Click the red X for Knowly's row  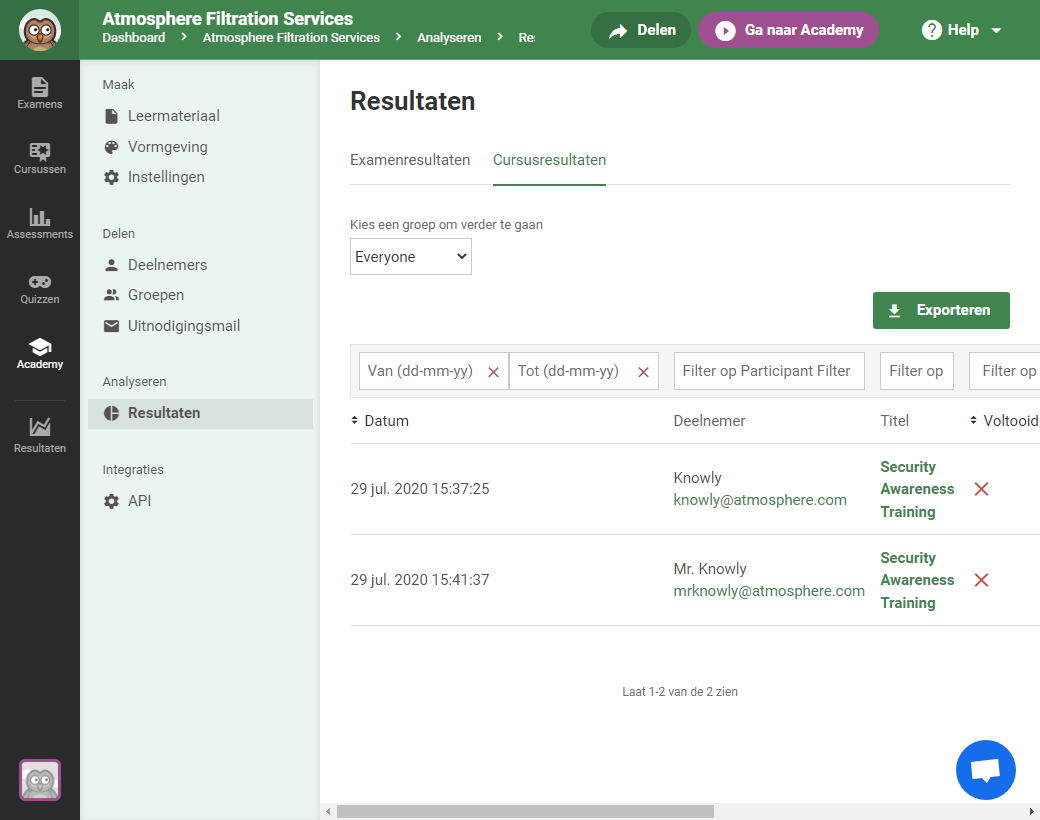click(x=982, y=489)
